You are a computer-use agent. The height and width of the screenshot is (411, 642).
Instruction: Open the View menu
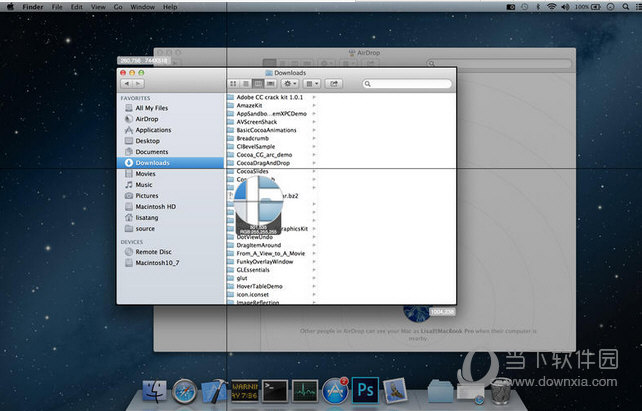pyautogui.click(x=98, y=7)
